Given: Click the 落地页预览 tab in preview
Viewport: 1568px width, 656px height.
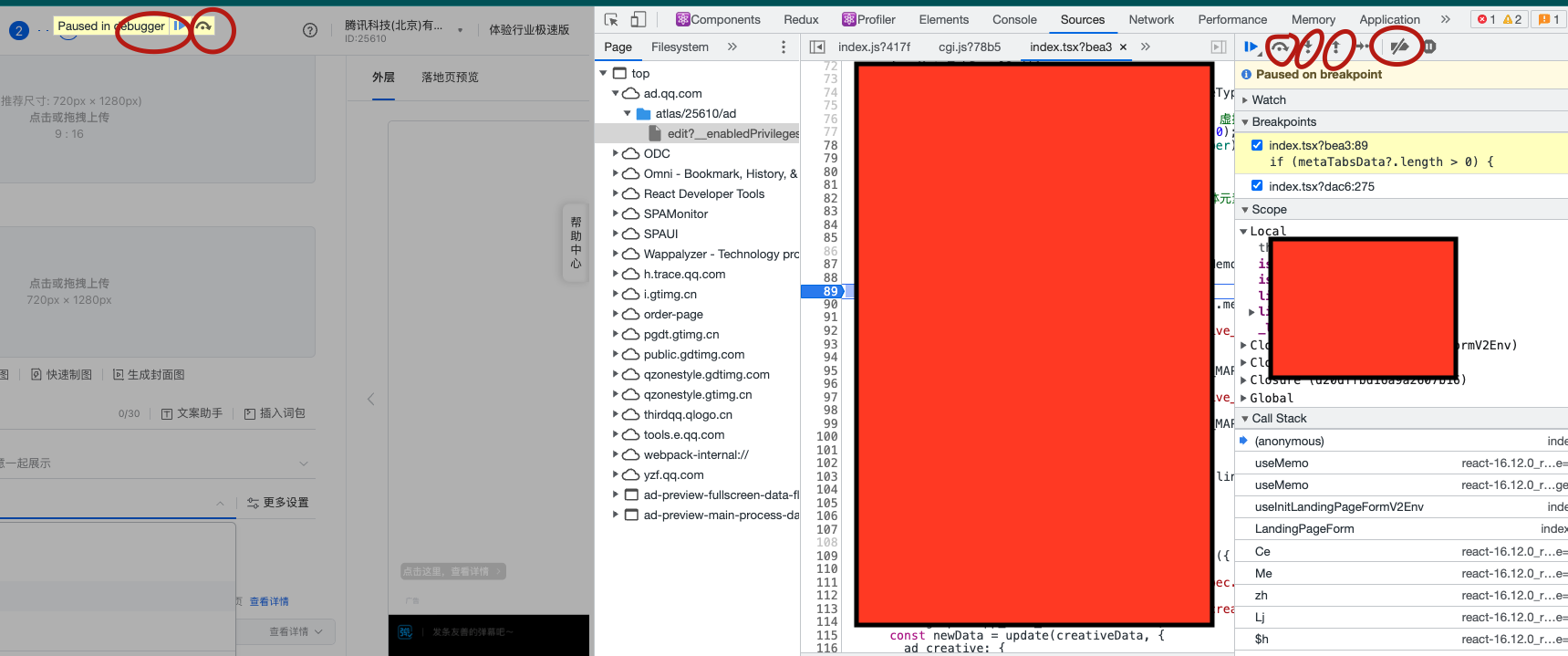Looking at the screenshot, I should point(450,78).
